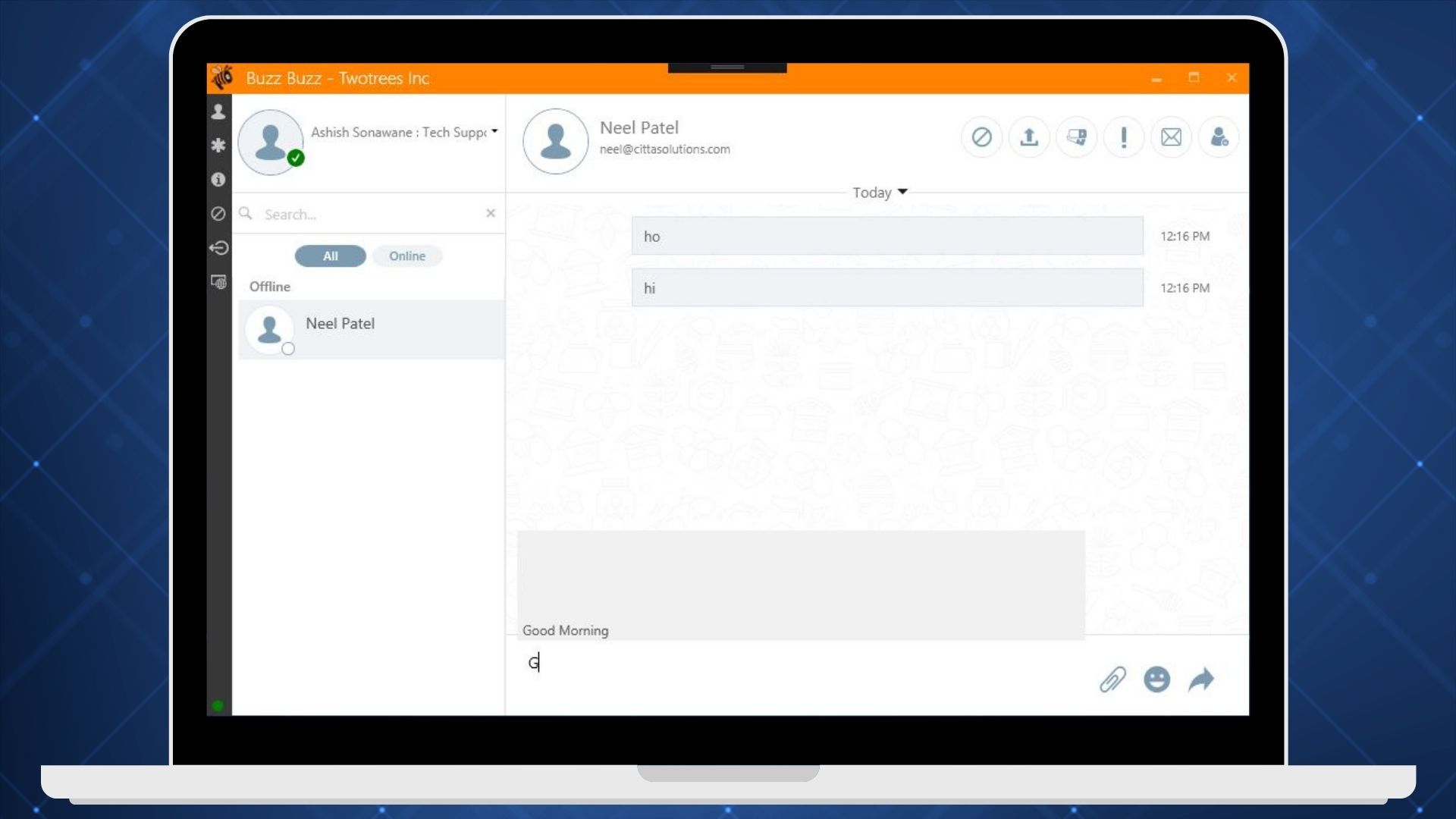
Task: Click the envelope email icon
Action: (x=1172, y=137)
